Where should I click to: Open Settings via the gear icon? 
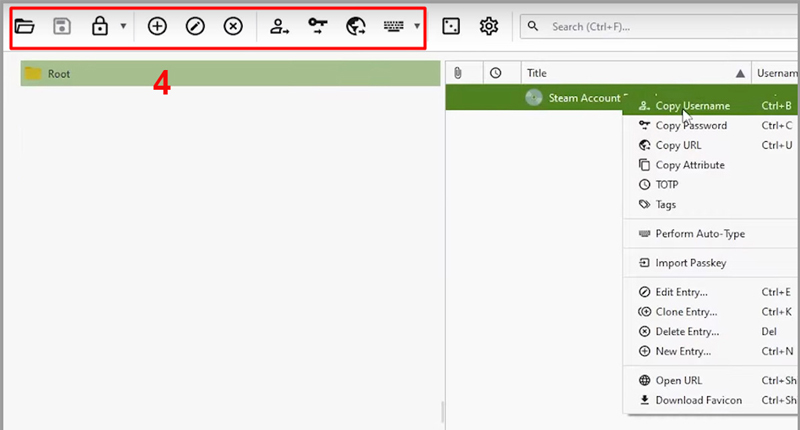point(489,27)
